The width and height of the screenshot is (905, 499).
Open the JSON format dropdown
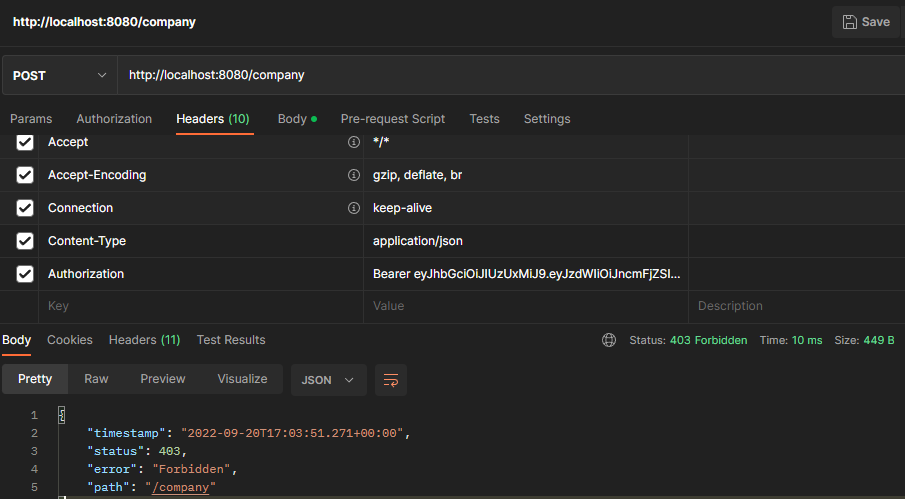coord(328,380)
